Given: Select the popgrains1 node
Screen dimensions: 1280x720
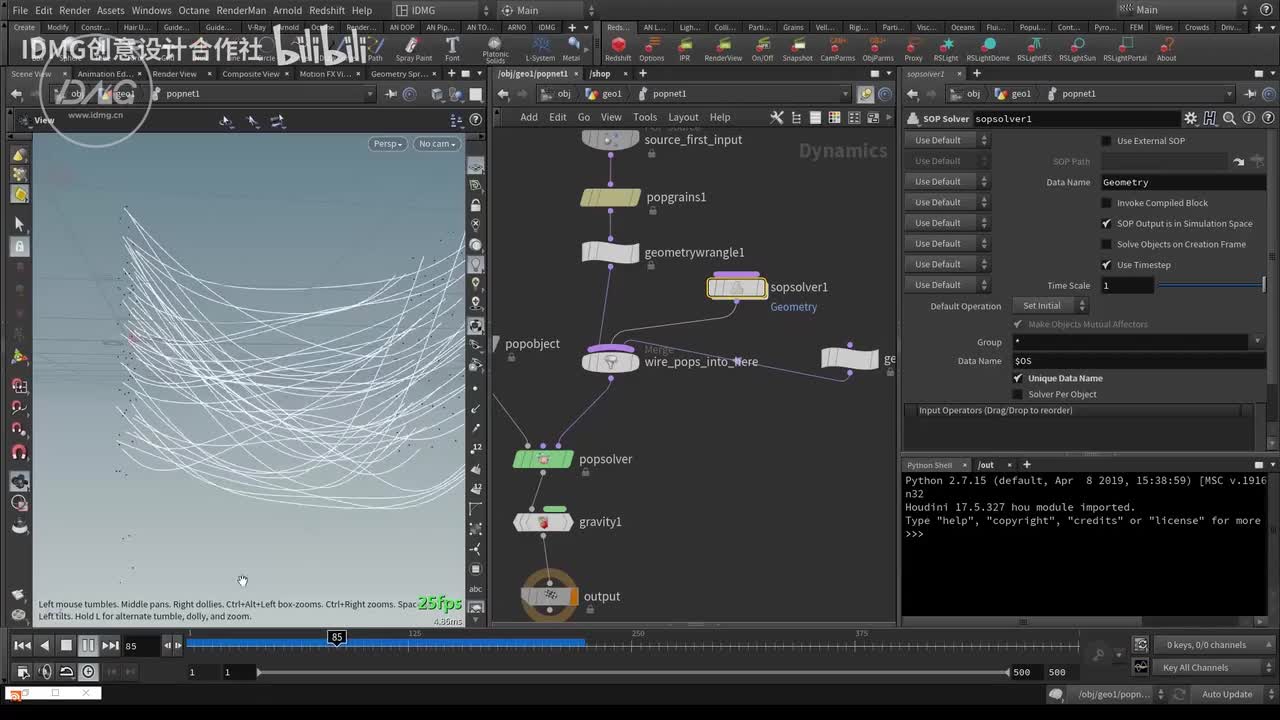Looking at the screenshot, I should coord(610,197).
